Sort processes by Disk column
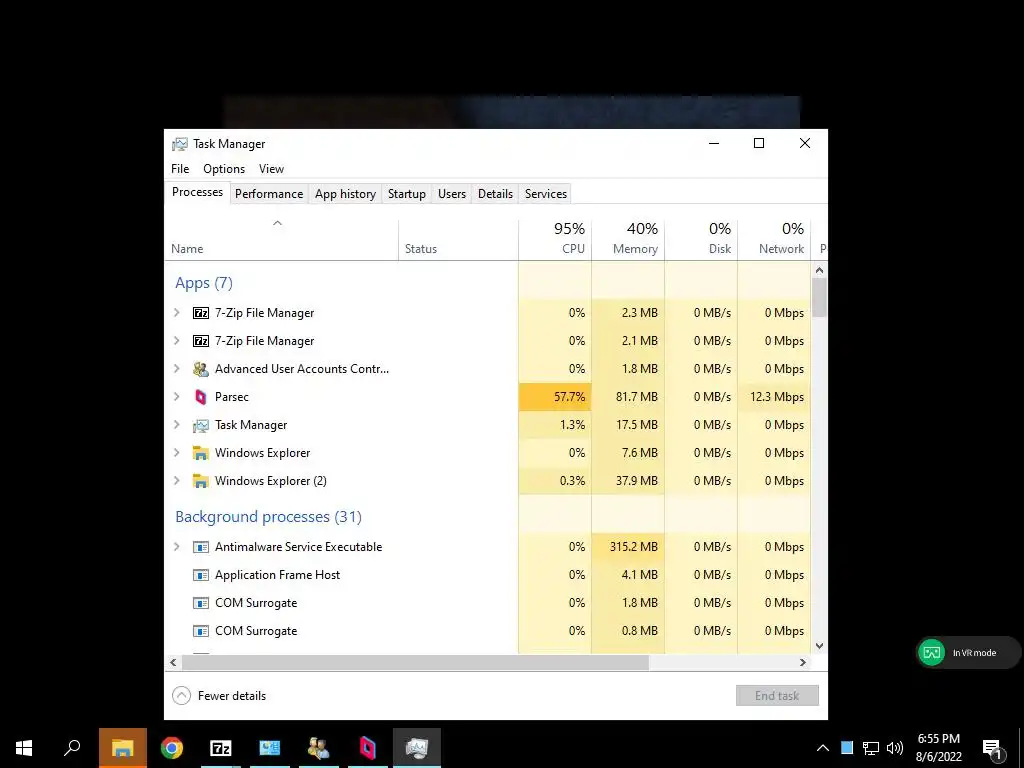1024x768 pixels. pyautogui.click(x=701, y=239)
